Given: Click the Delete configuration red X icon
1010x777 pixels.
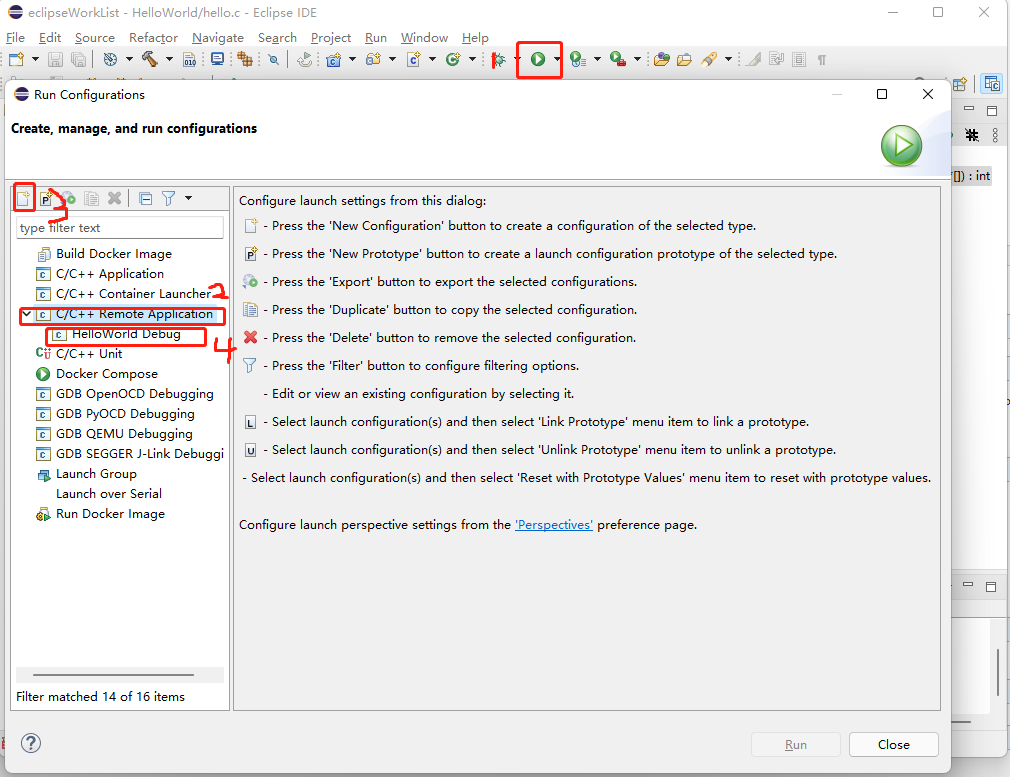Looking at the screenshot, I should [115, 198].
